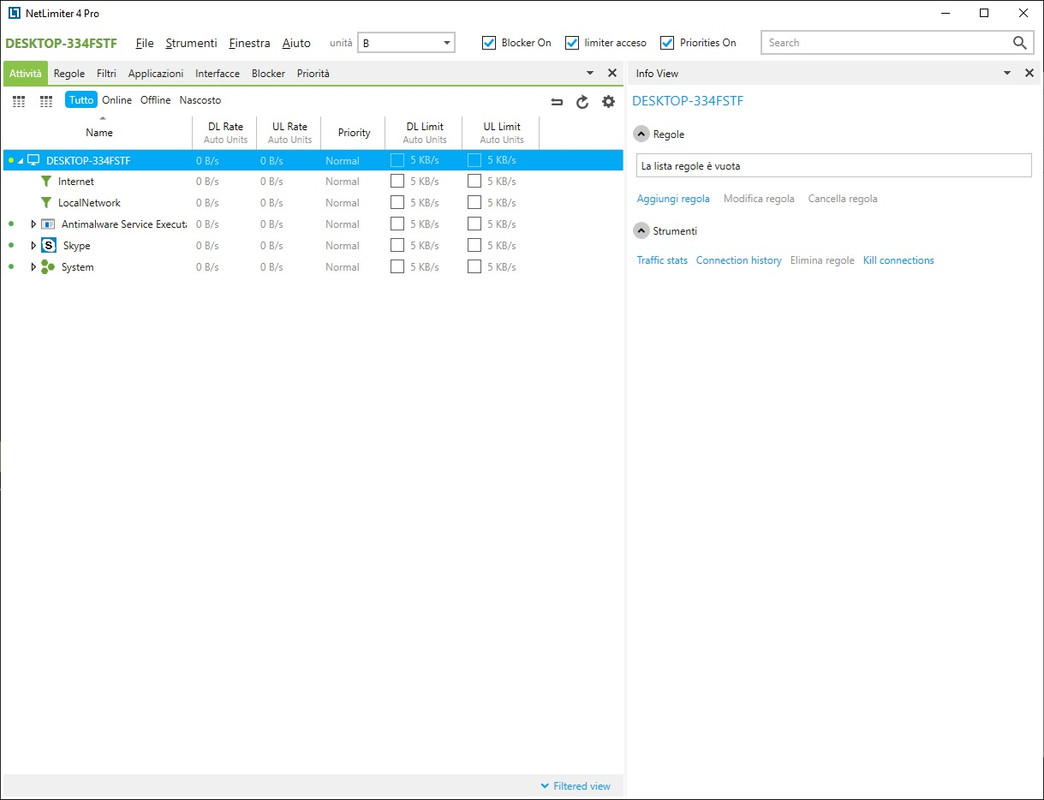Click the Skype app icon
Image resolution: width=1044 pixels, height=800 pixels.
coord(49,245)
